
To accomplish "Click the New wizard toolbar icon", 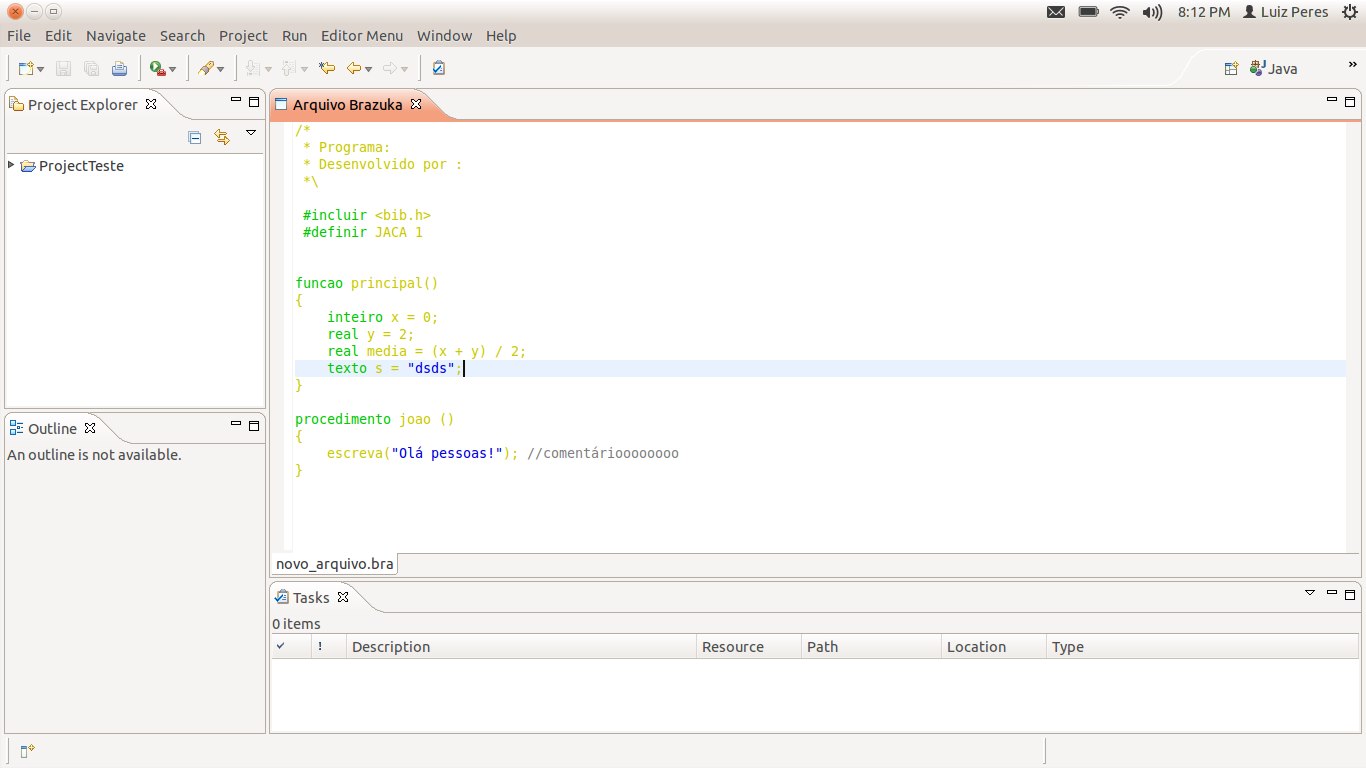I will point(26,69).
